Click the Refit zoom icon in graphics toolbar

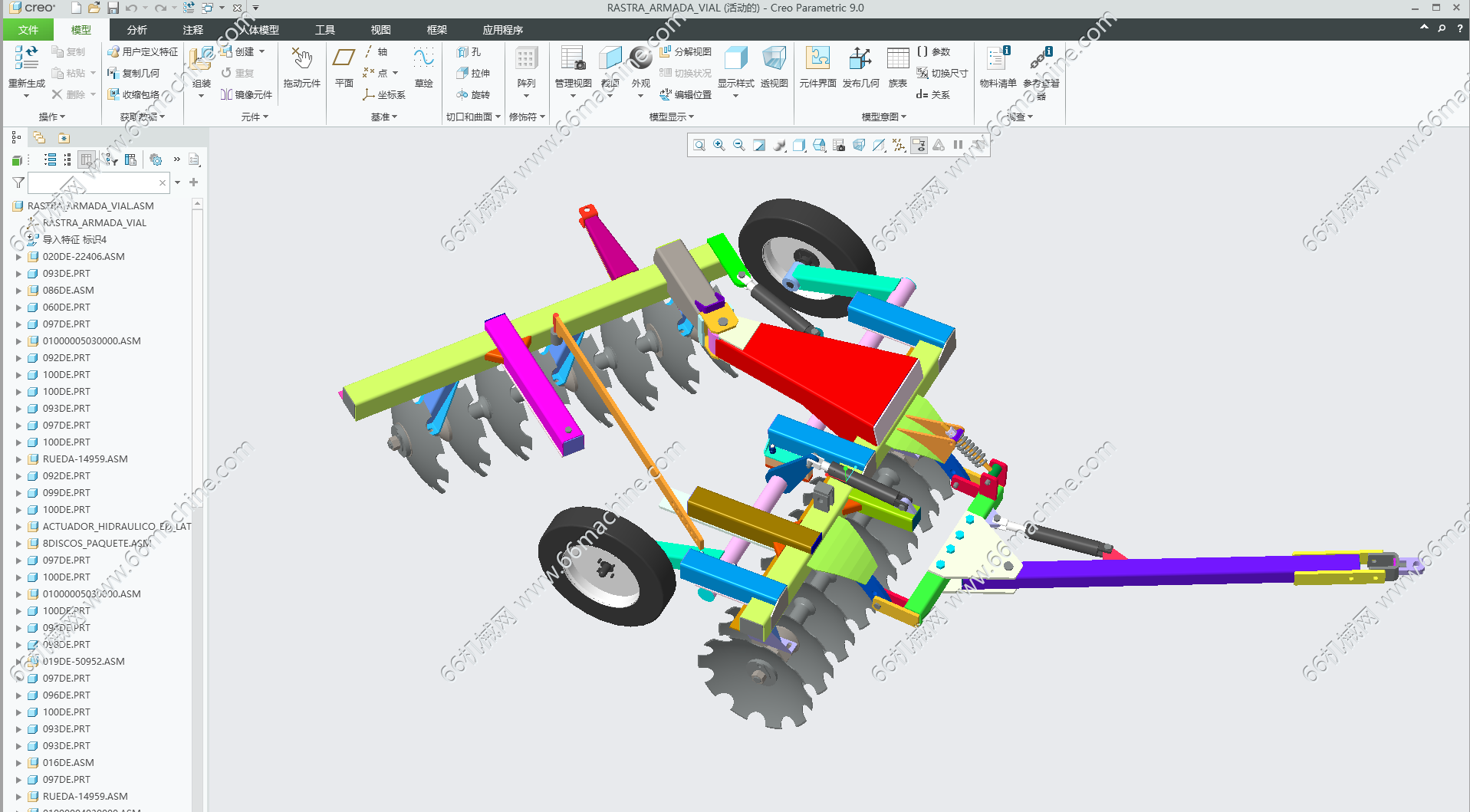699,145
